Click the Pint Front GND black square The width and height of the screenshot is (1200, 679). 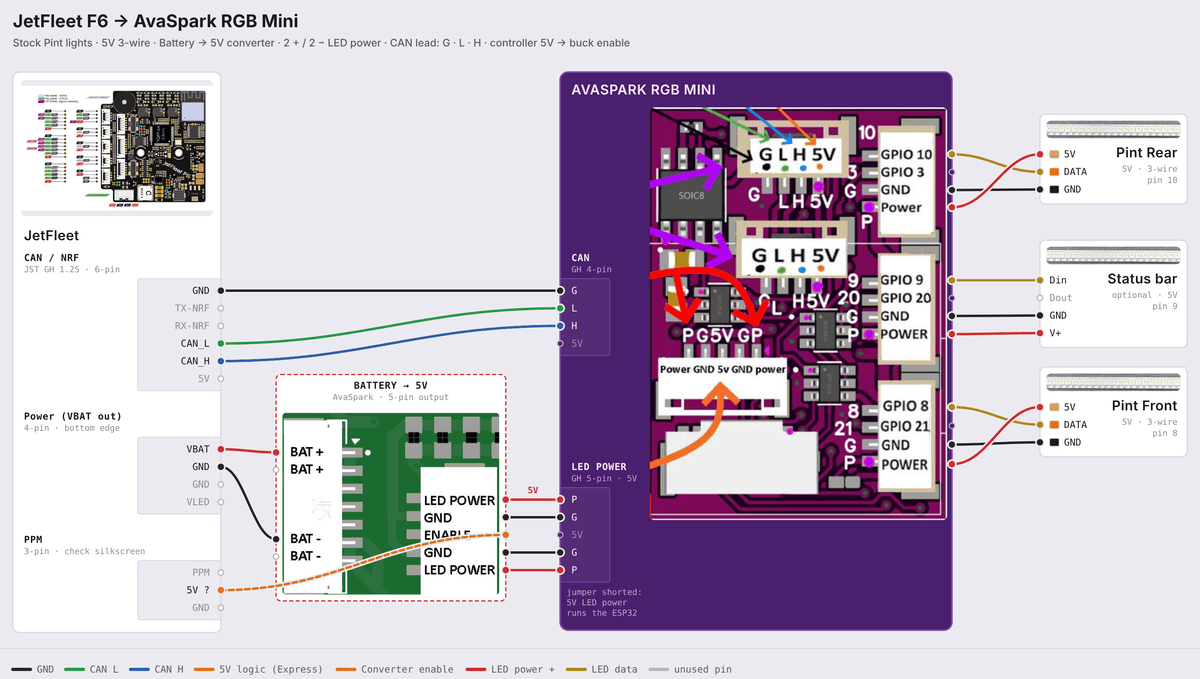1054,442
